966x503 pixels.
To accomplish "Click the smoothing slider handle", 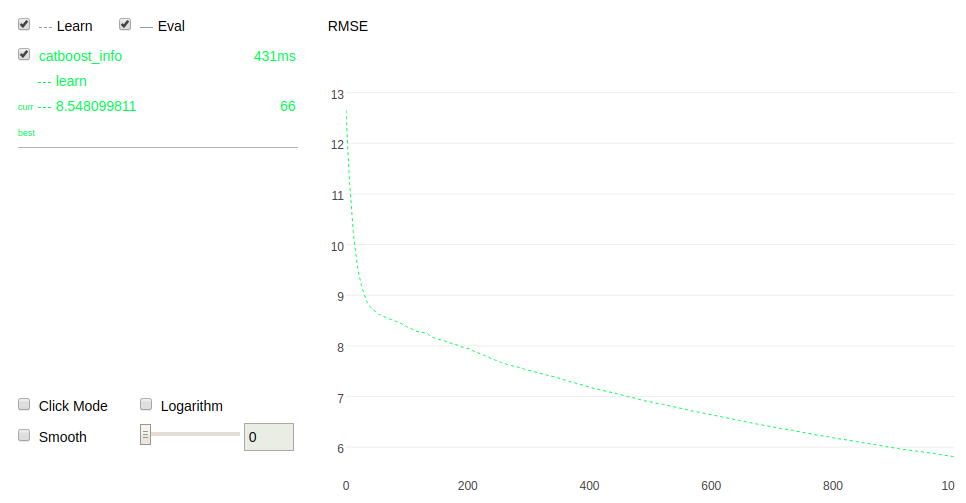I will [145, 434].
